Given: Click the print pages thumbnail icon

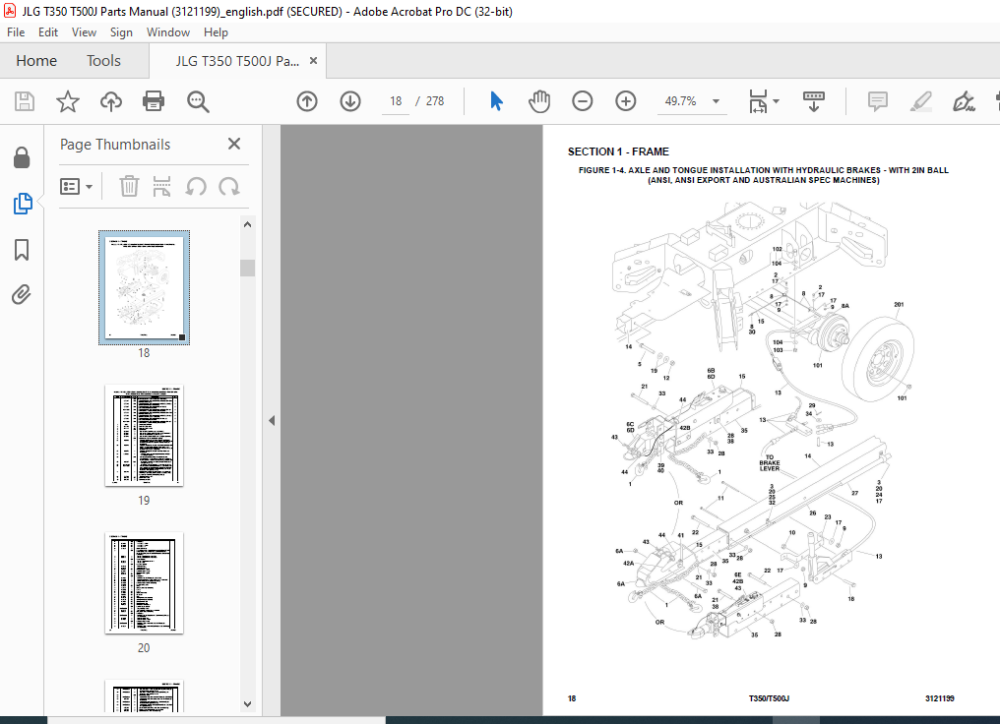Looking at the screenshot, I should point(162,186).
